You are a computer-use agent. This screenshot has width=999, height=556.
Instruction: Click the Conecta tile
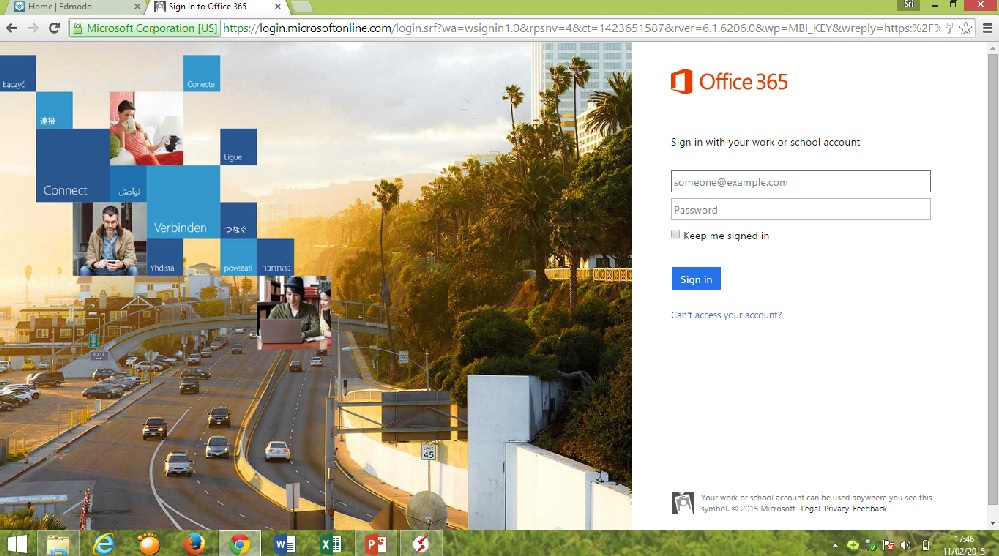pos(201,73)
